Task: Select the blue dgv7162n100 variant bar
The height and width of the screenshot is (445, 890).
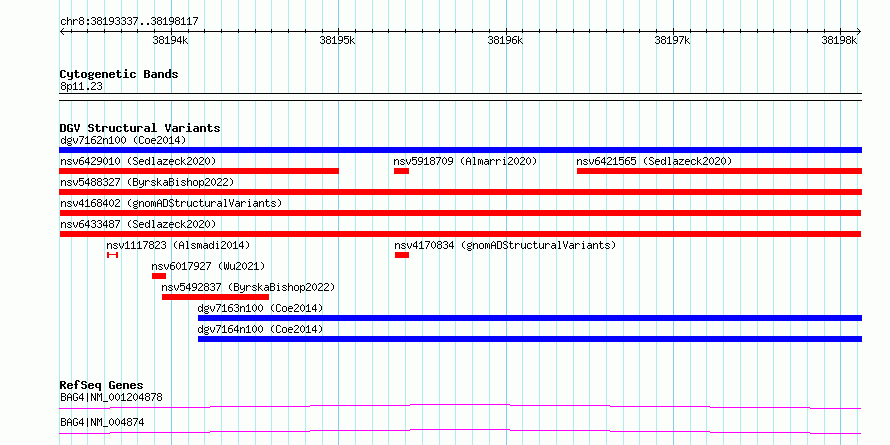Action: click(x=460, y=150)
